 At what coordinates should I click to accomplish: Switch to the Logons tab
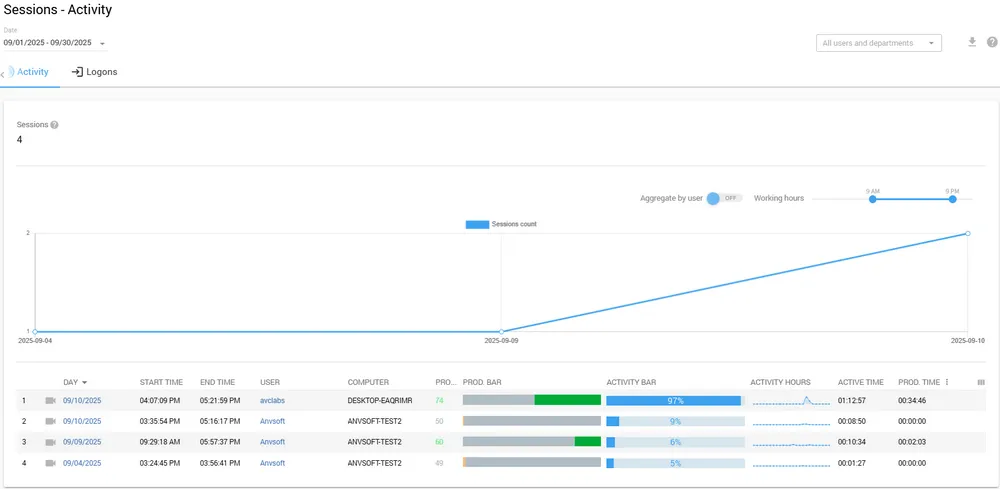point(94,72)
